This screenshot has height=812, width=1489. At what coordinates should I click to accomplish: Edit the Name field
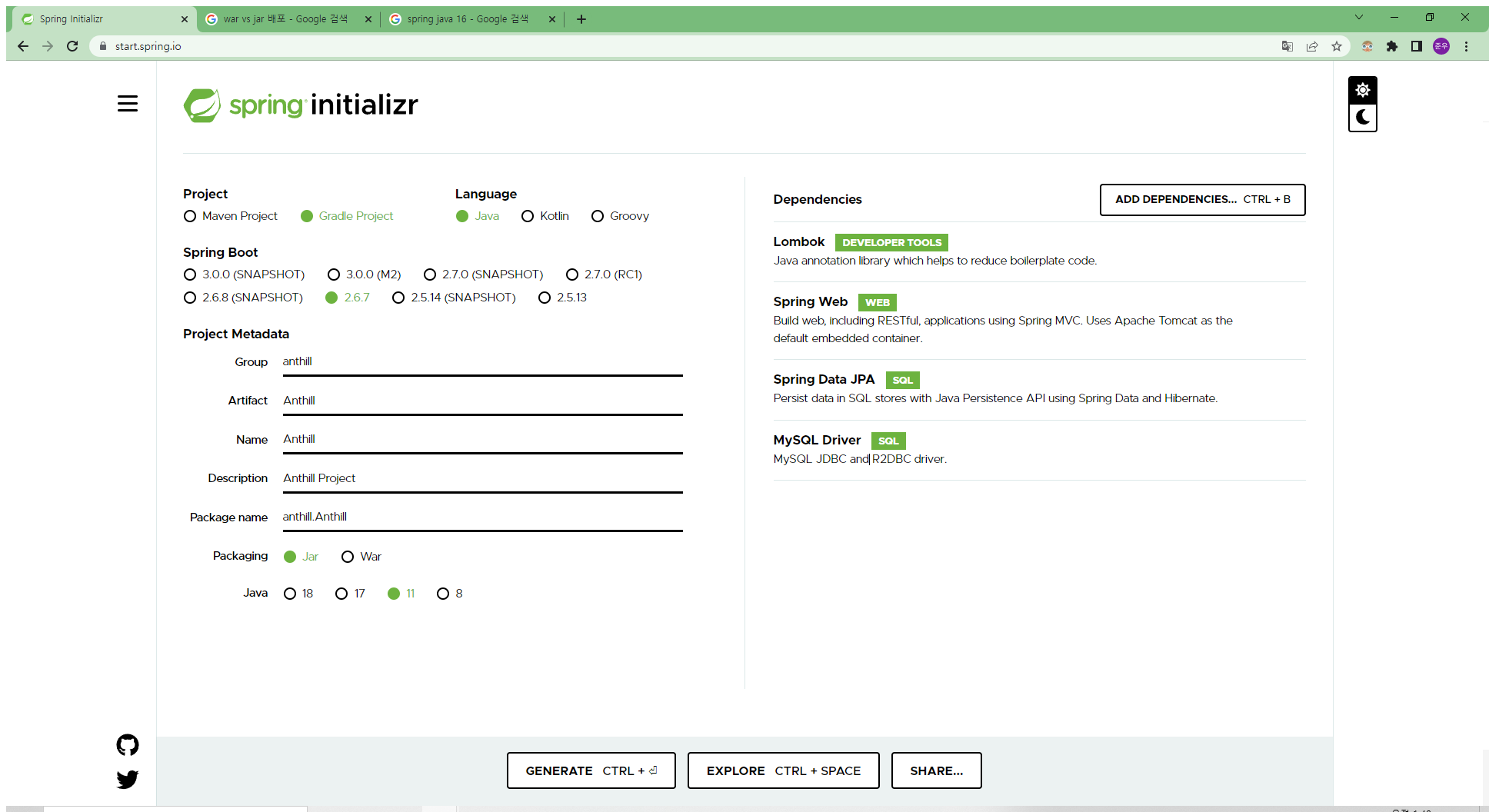[x=482, y=439]
